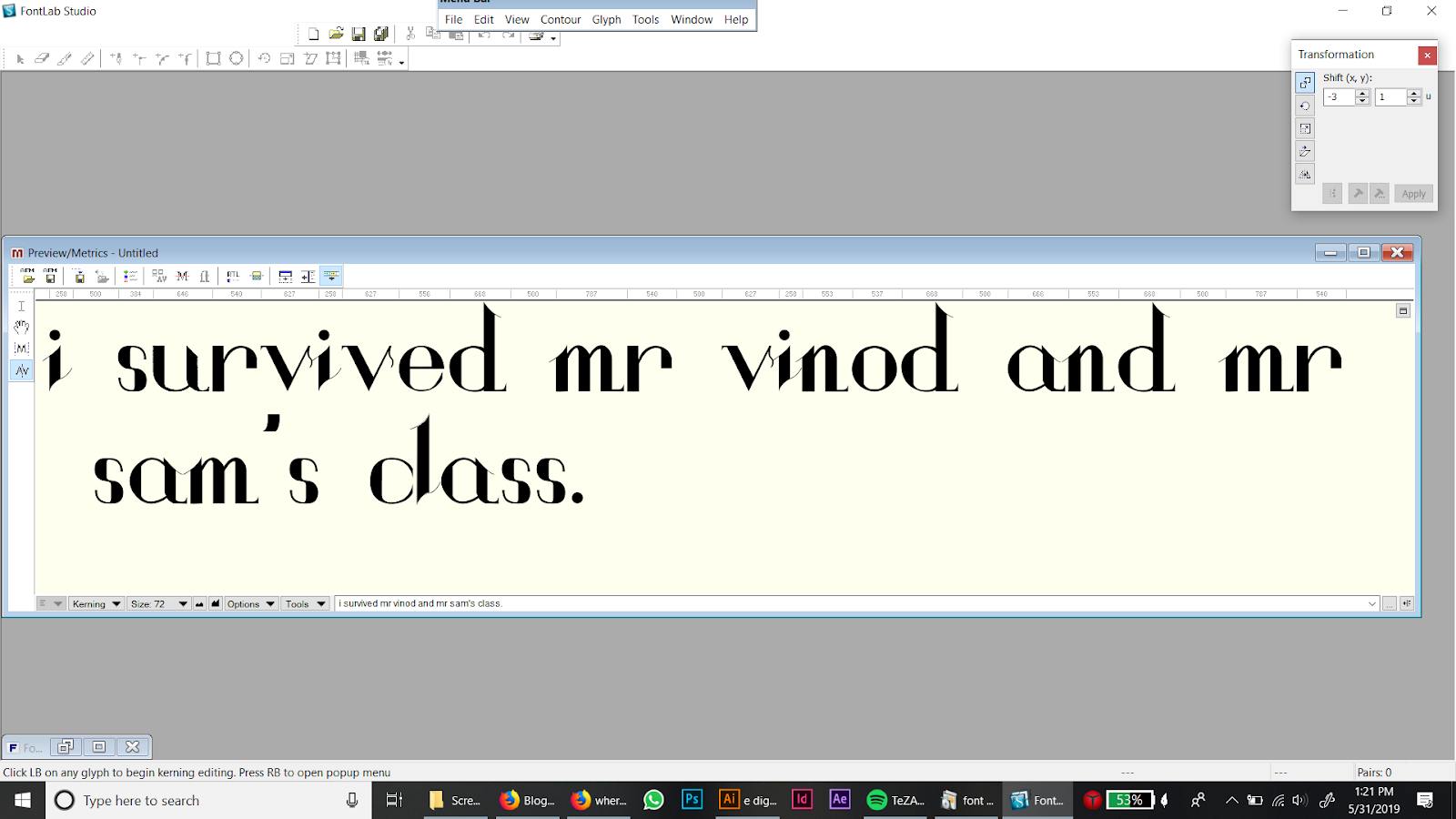Click the RTL text direction icon

233,276
